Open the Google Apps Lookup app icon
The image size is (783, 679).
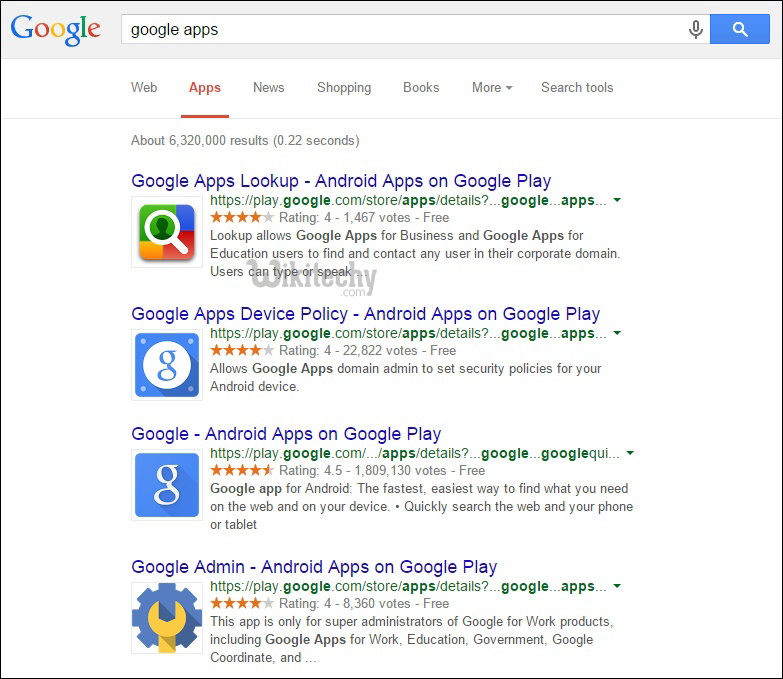coord(167,231)
